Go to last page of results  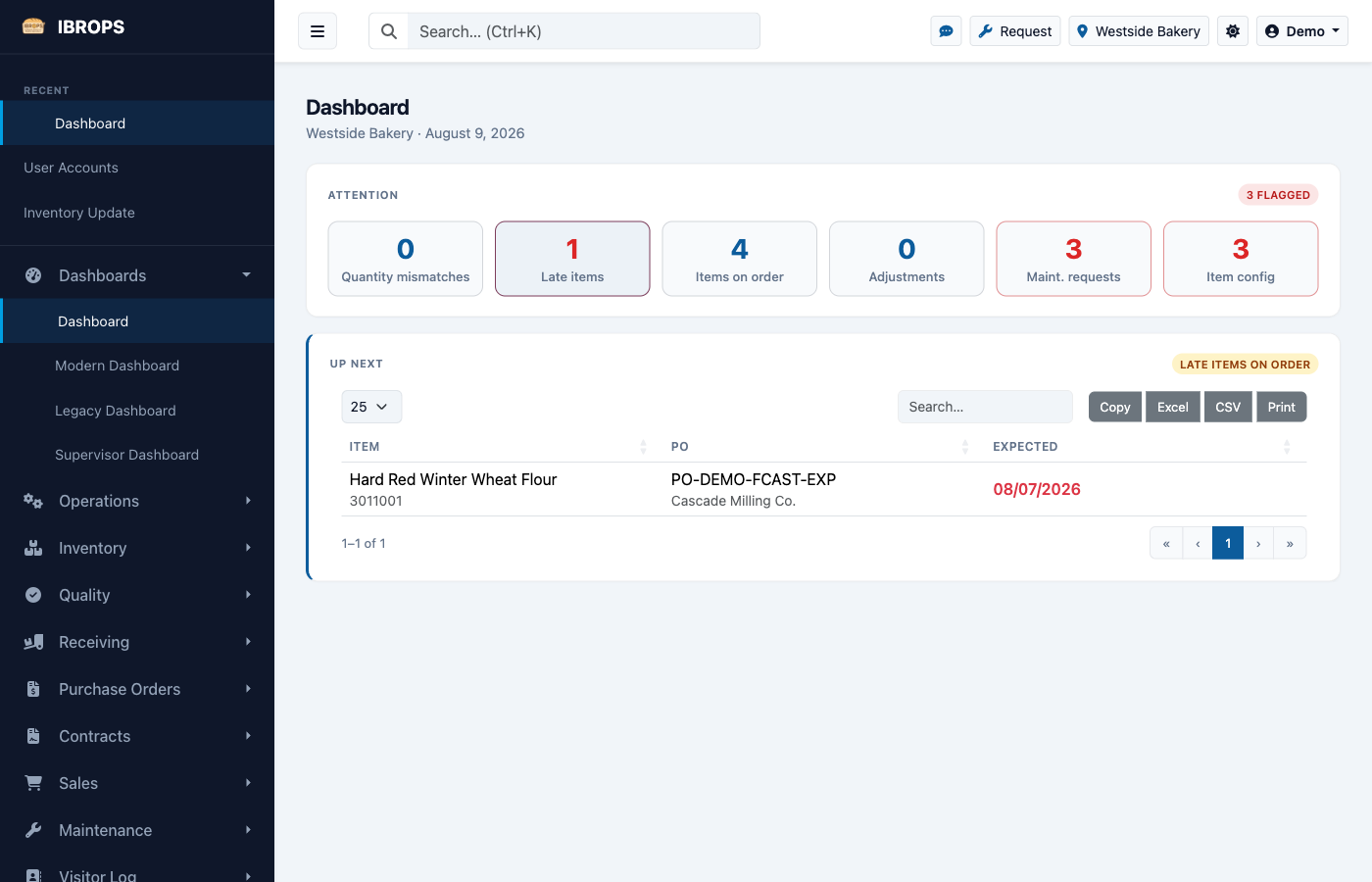pyautogui.click(x=1290, y=543)
